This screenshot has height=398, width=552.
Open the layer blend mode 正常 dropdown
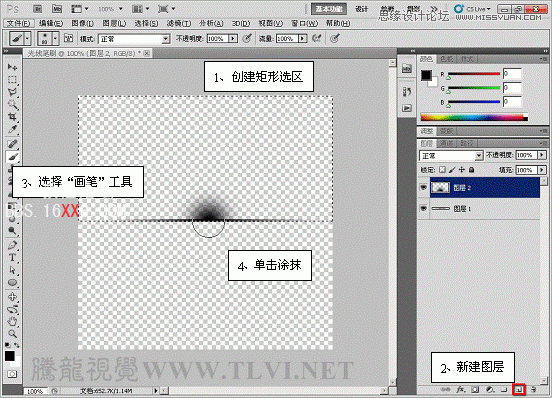coord(451,155)
